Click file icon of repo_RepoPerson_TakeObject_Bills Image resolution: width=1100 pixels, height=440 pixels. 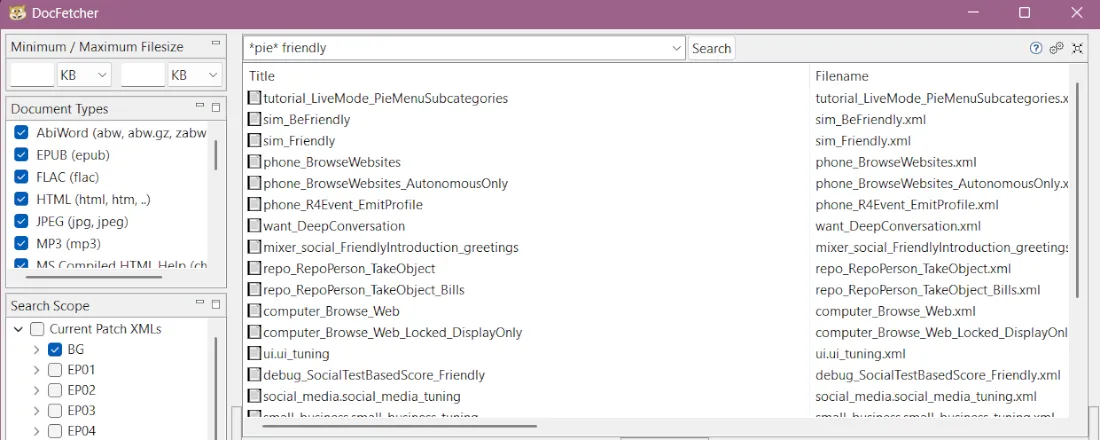(255, 290)
